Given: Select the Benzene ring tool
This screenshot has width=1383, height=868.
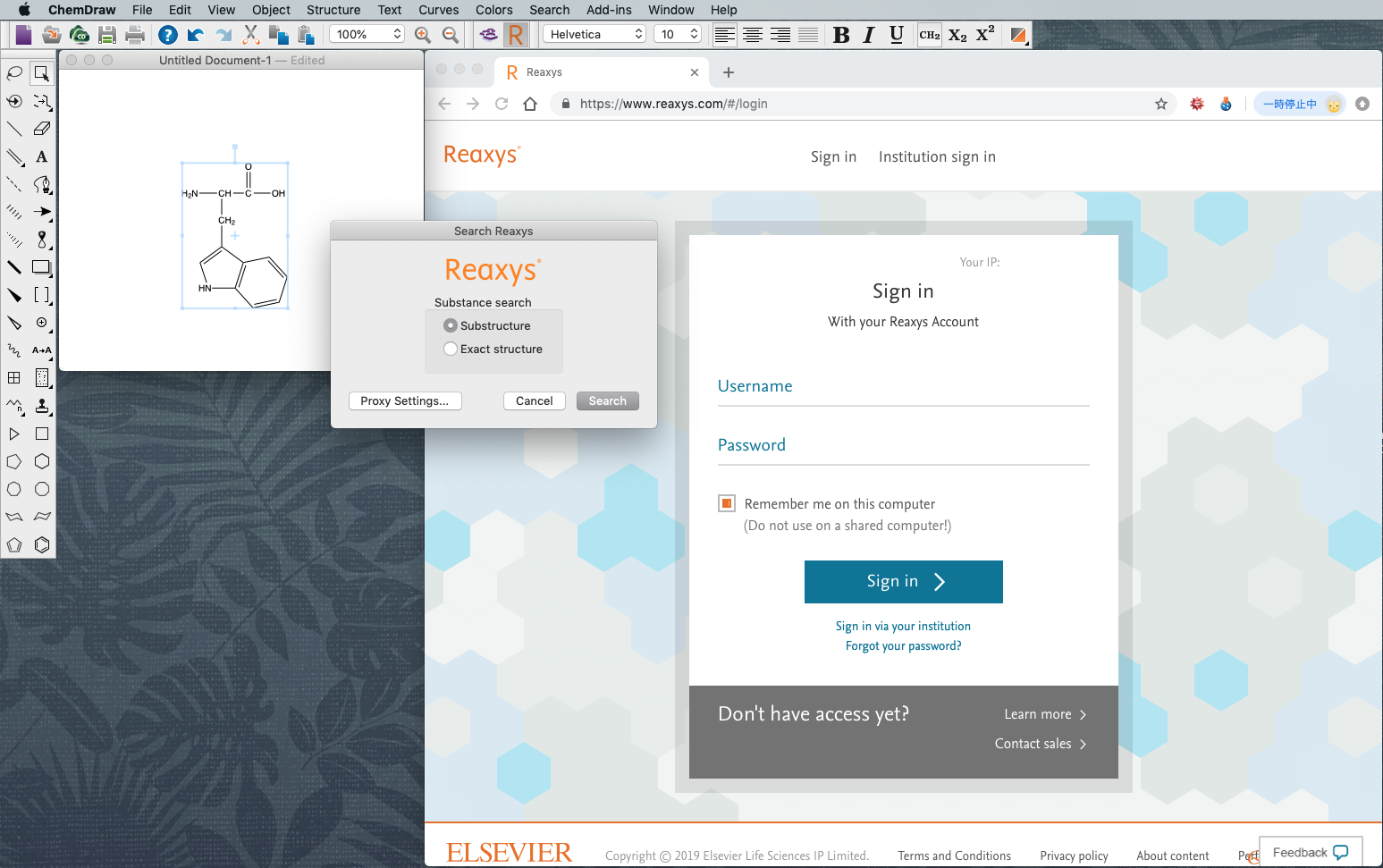Looking at the screenshot, I should click(x=41, y=544).
